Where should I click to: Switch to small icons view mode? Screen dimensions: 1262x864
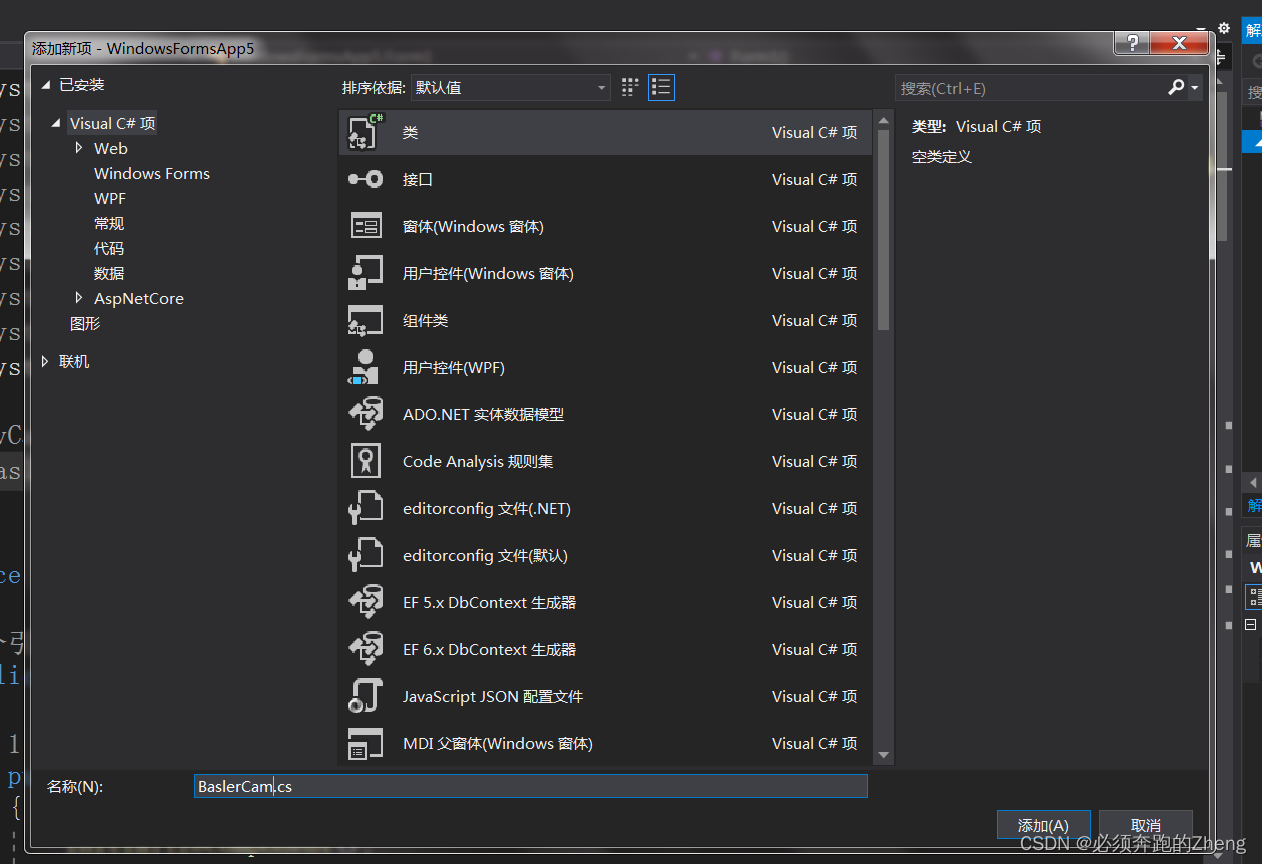point(629,87)
